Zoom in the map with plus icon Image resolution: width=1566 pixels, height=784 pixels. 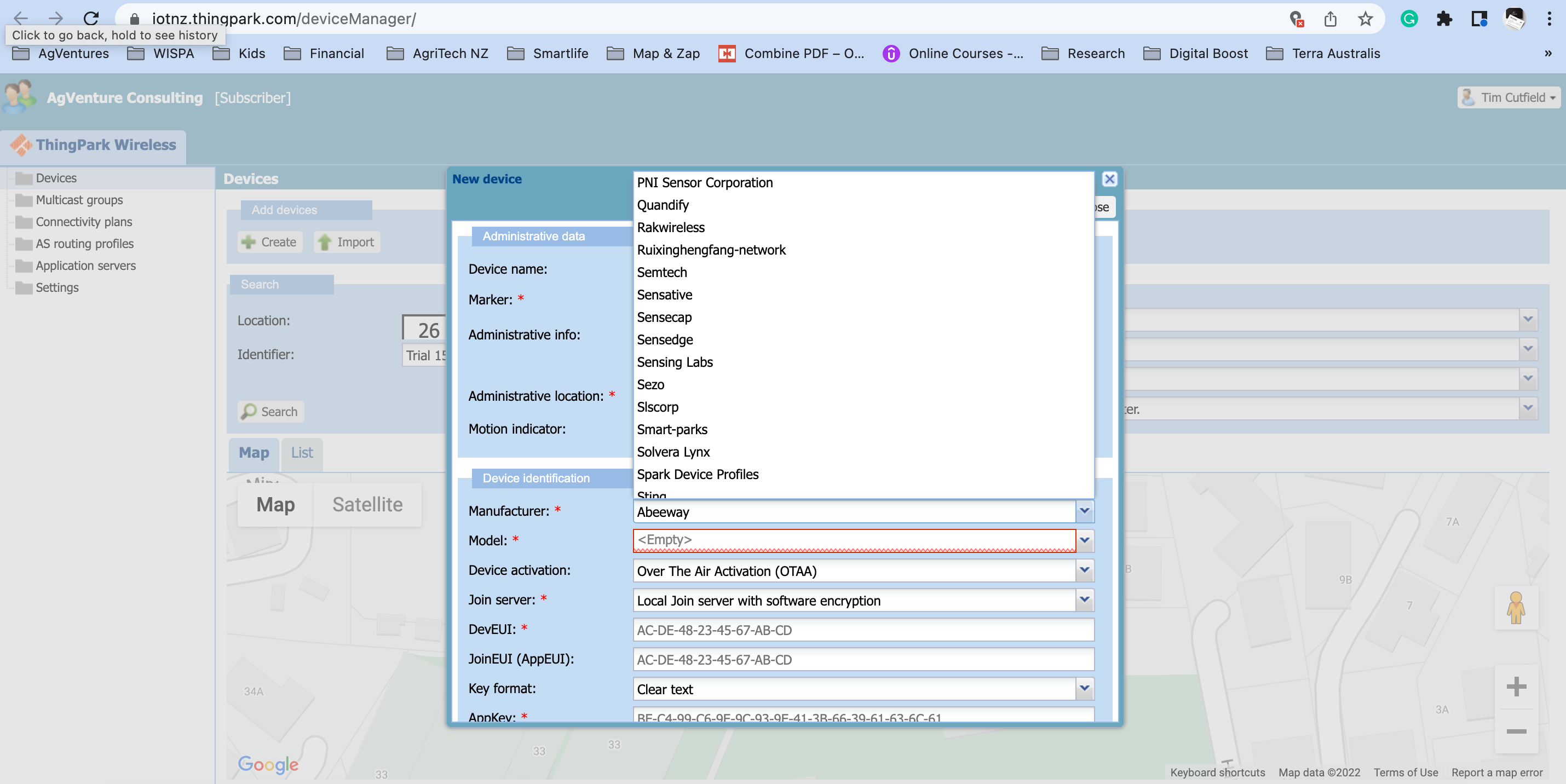(x=1516, y=687)
